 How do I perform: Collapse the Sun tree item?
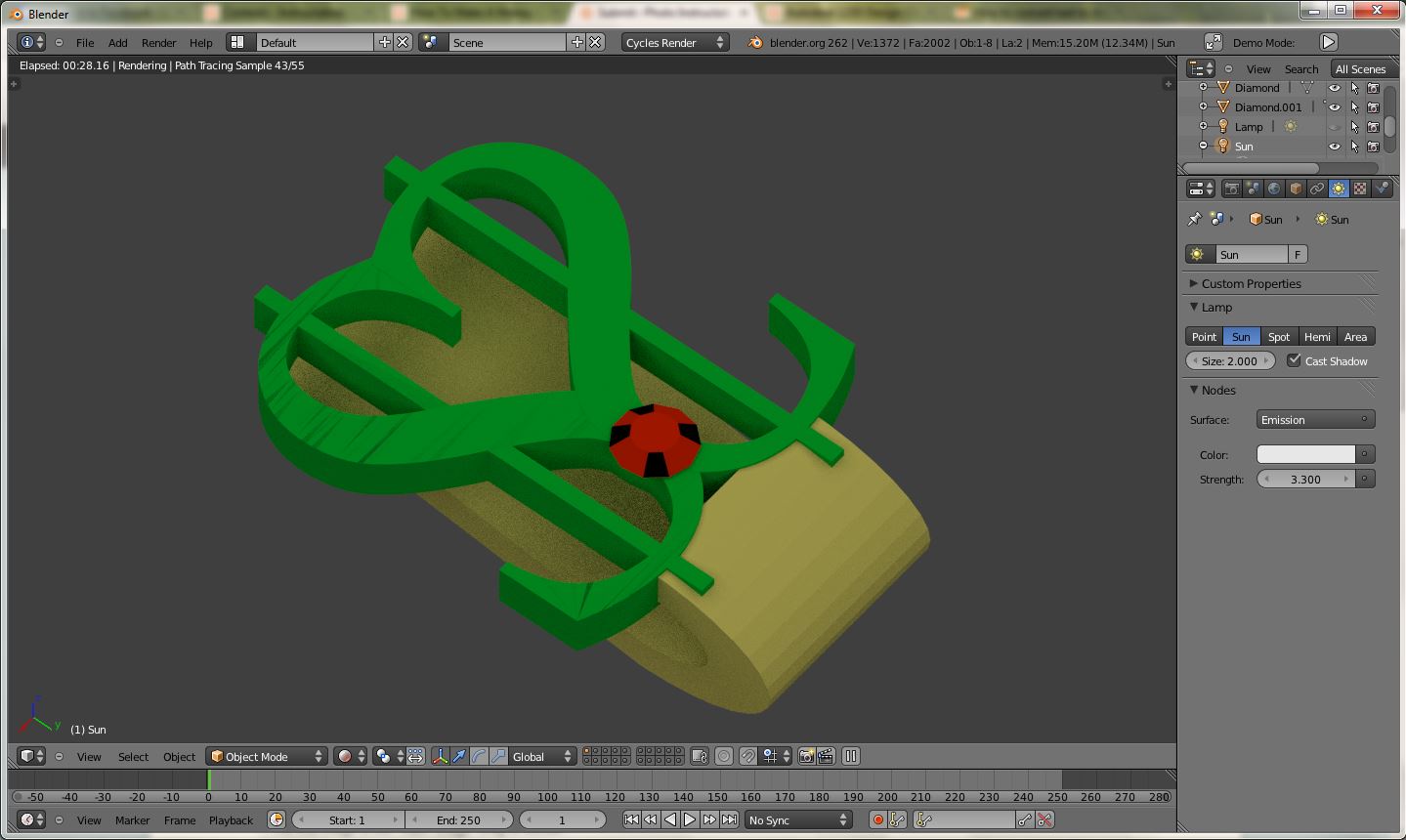click(x=1204, y=147)
